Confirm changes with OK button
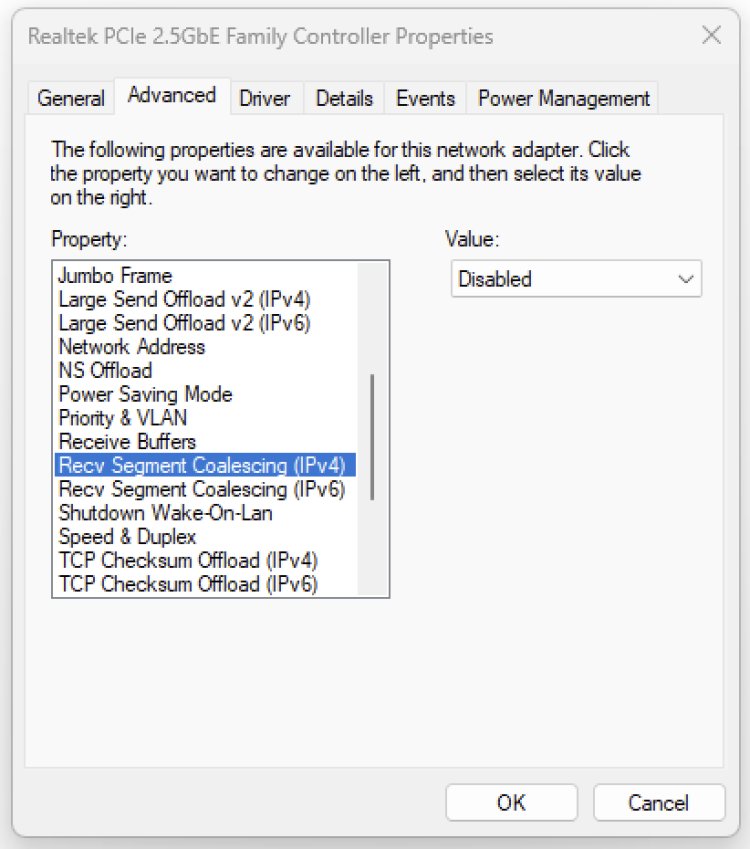The height and width of the screenshot is (849, 750). (x=511, y=802)
